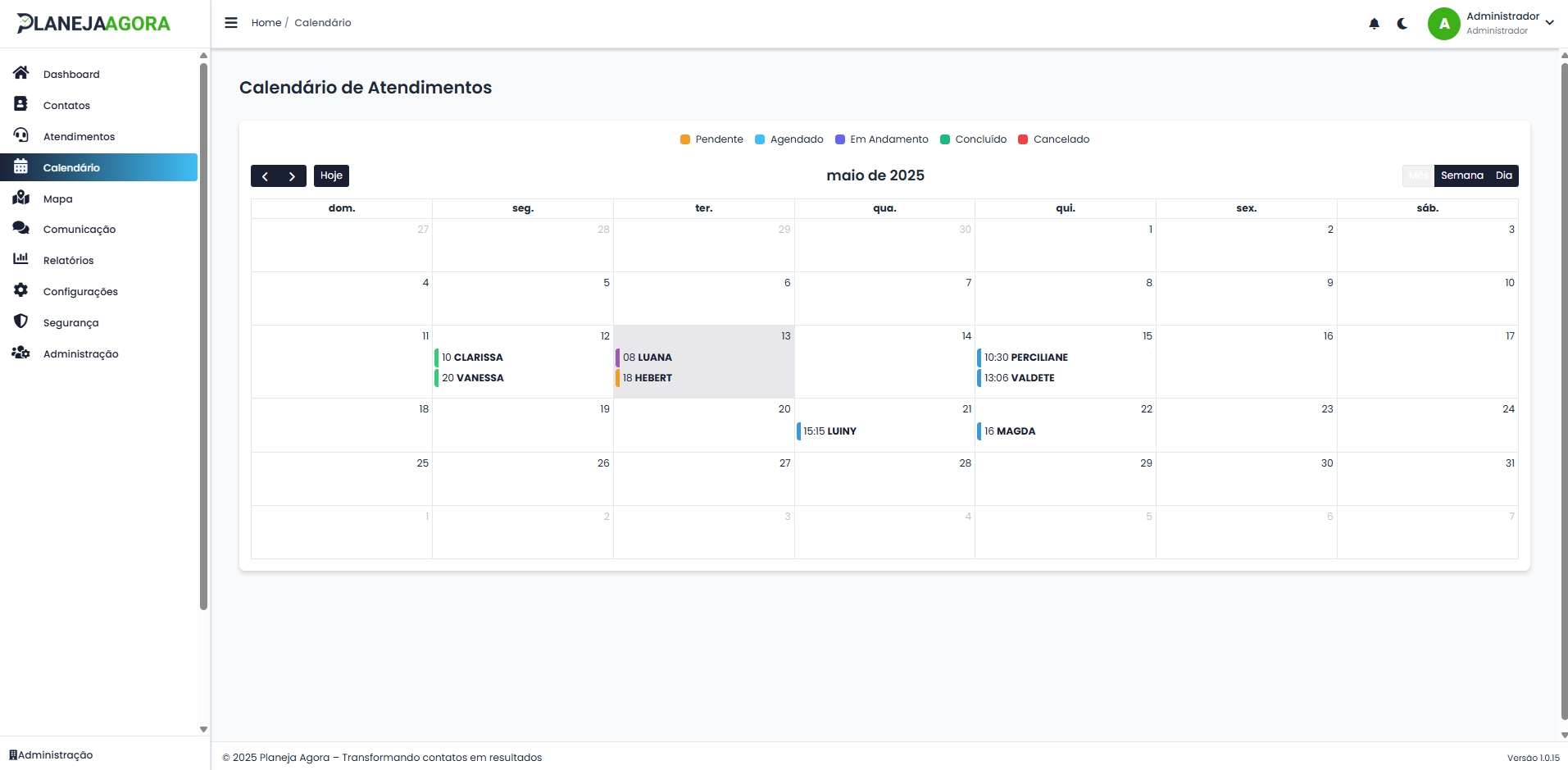Click the Home breadcrumb link

[x=266, y=23]
